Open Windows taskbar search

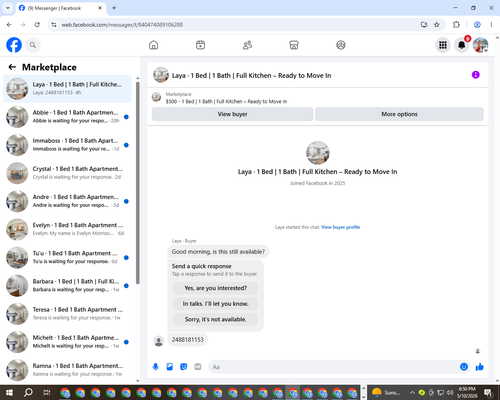28,392
